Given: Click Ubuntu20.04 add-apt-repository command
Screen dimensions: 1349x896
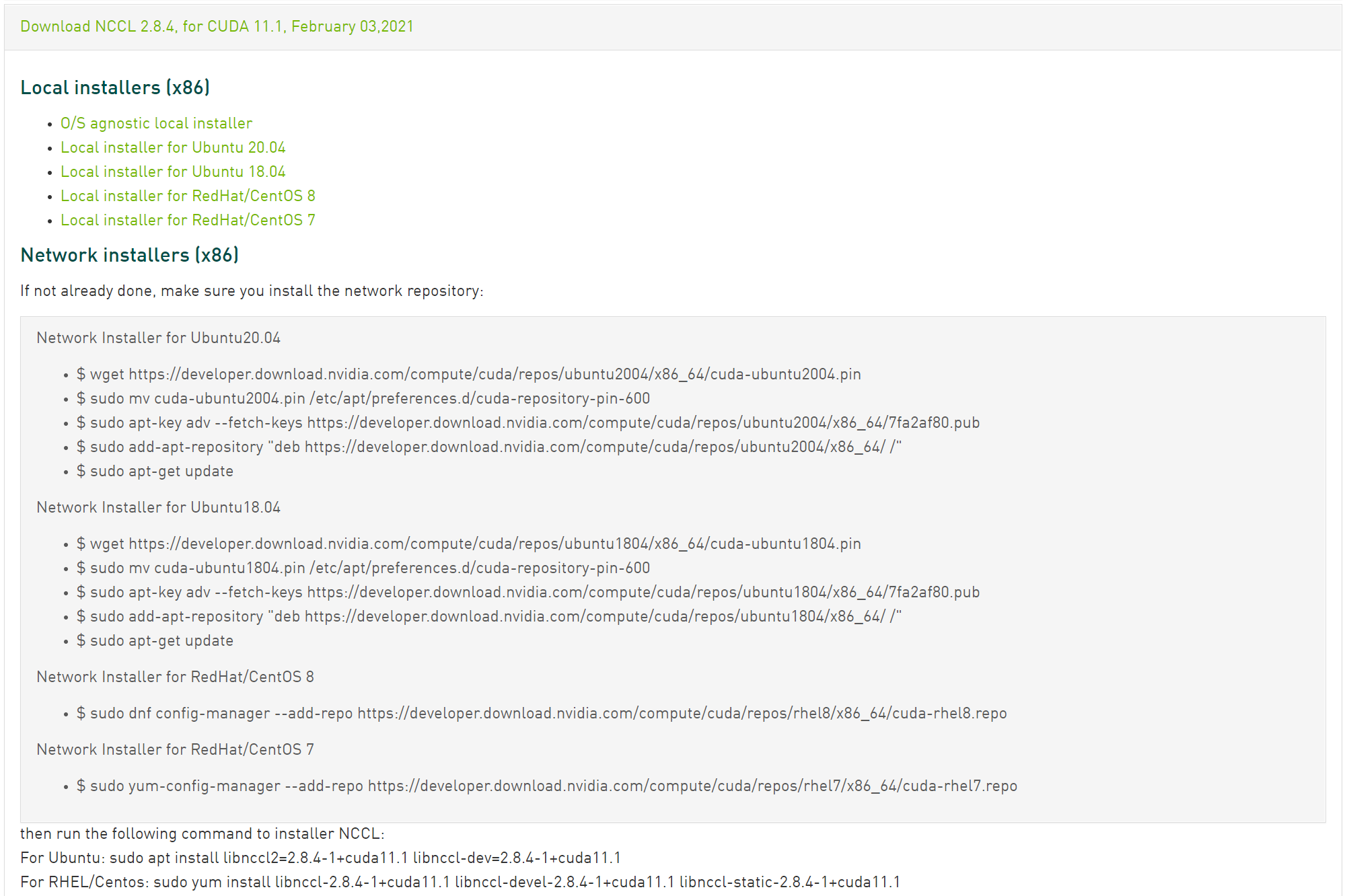Looking at the screenshot, I should coord(488,447).
